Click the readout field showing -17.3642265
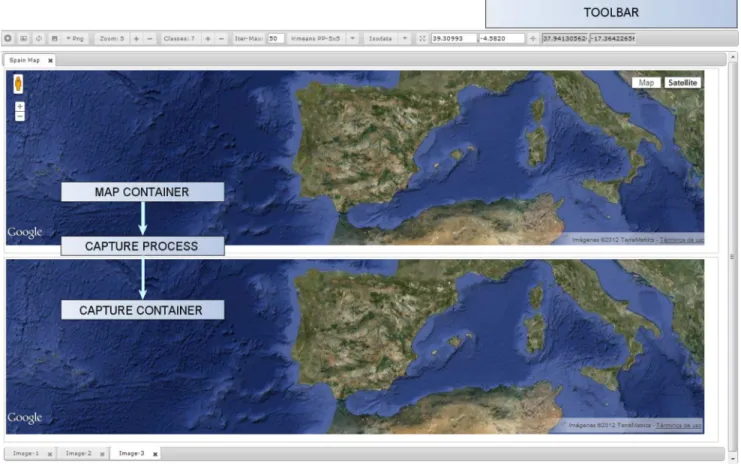This screenshot has width=741, height=464. click(612, 38)
